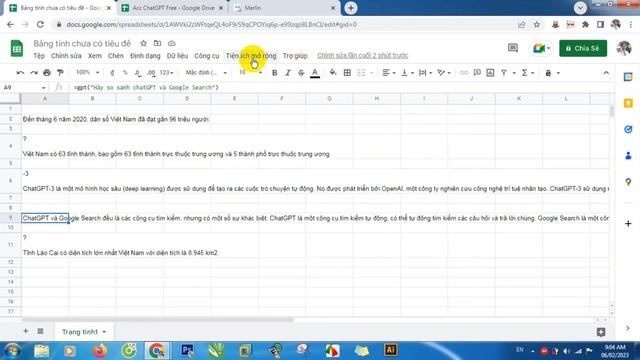The image size is (640, 360).
Task: Add a new sheet with the plus
Action: pos(26,331)
